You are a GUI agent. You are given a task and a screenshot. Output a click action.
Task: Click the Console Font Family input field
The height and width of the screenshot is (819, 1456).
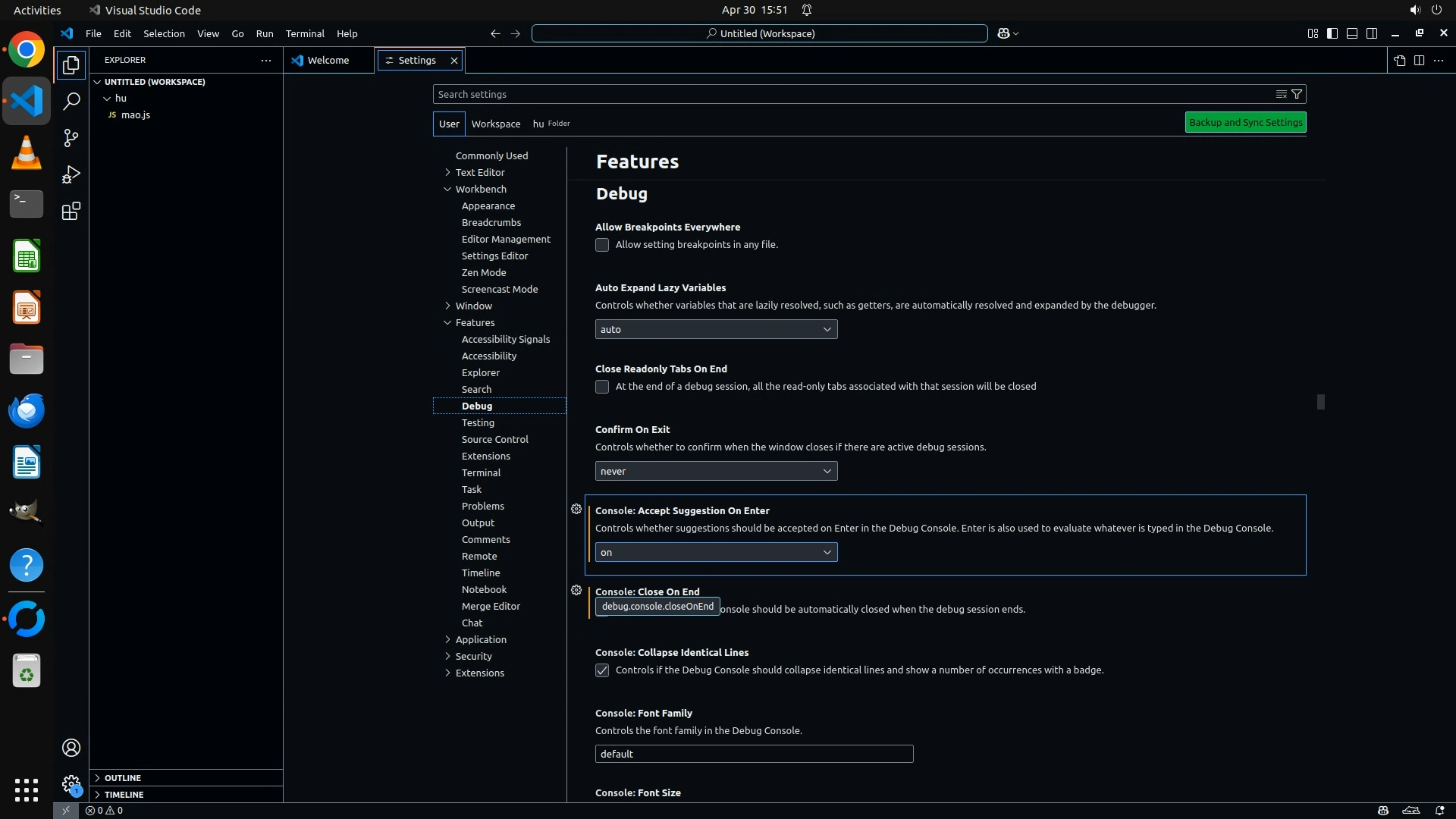754,754
